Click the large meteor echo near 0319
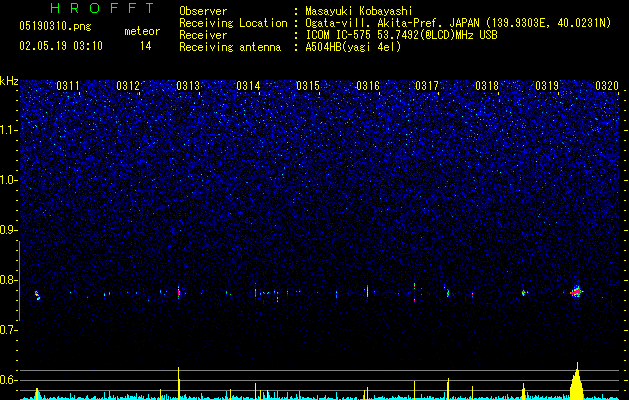This screenshot has height=400, width=629. tap(577, 292)
